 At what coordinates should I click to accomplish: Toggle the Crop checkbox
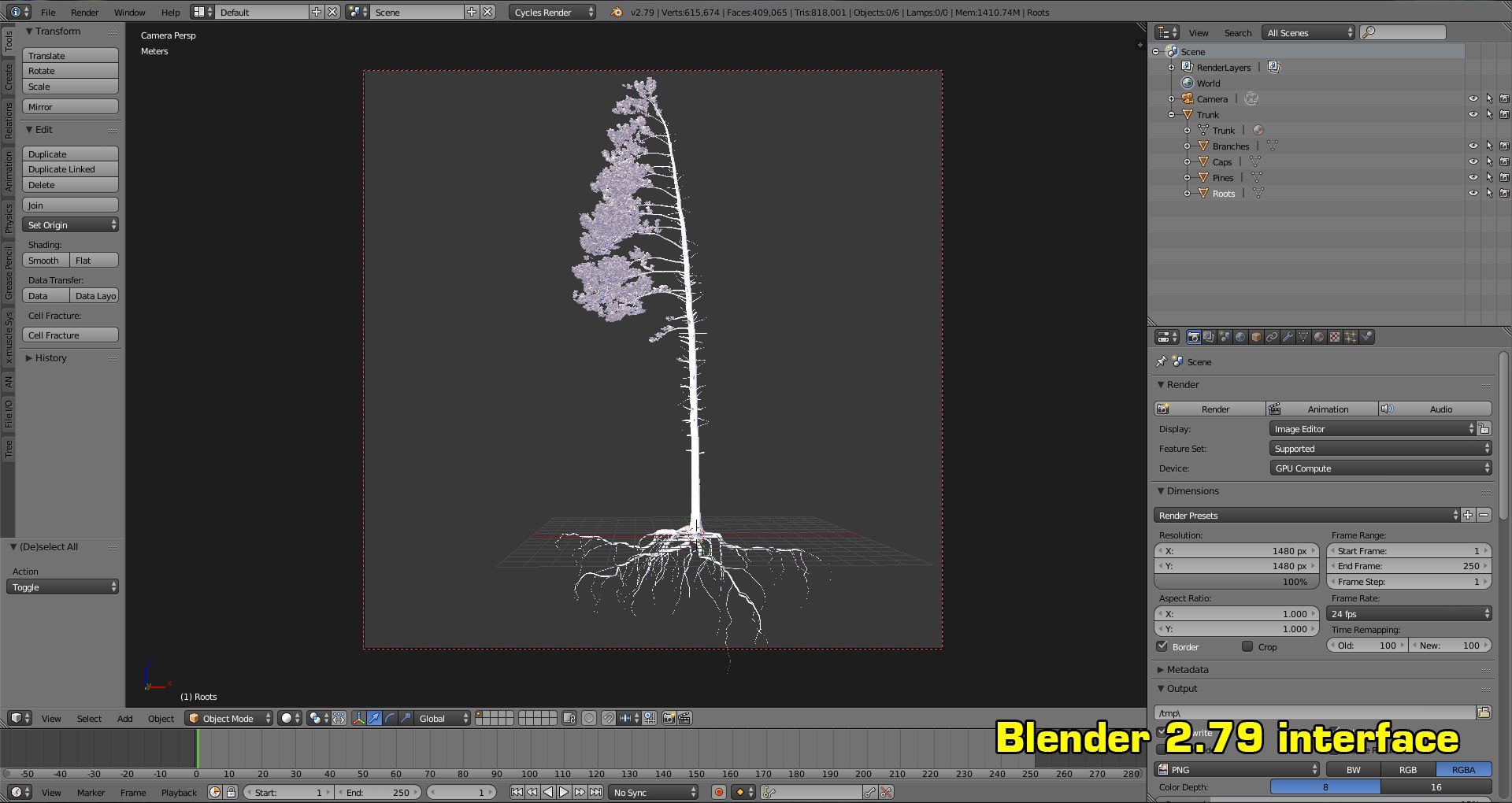pyautogui.click(x=1247, y=646)
